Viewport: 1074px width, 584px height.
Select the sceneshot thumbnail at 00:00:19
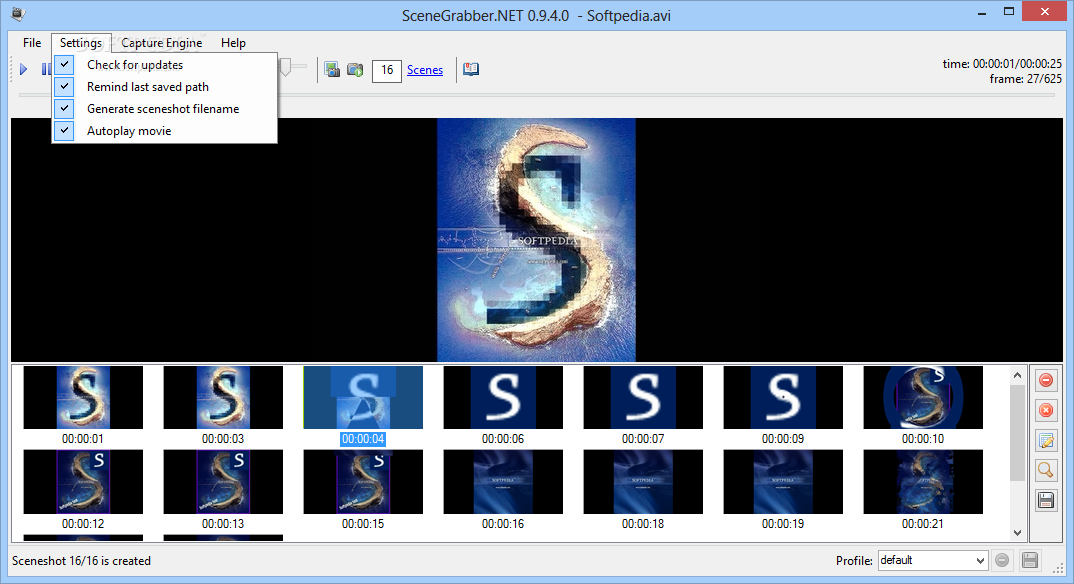pyautogui.click(x=783, y=482)
